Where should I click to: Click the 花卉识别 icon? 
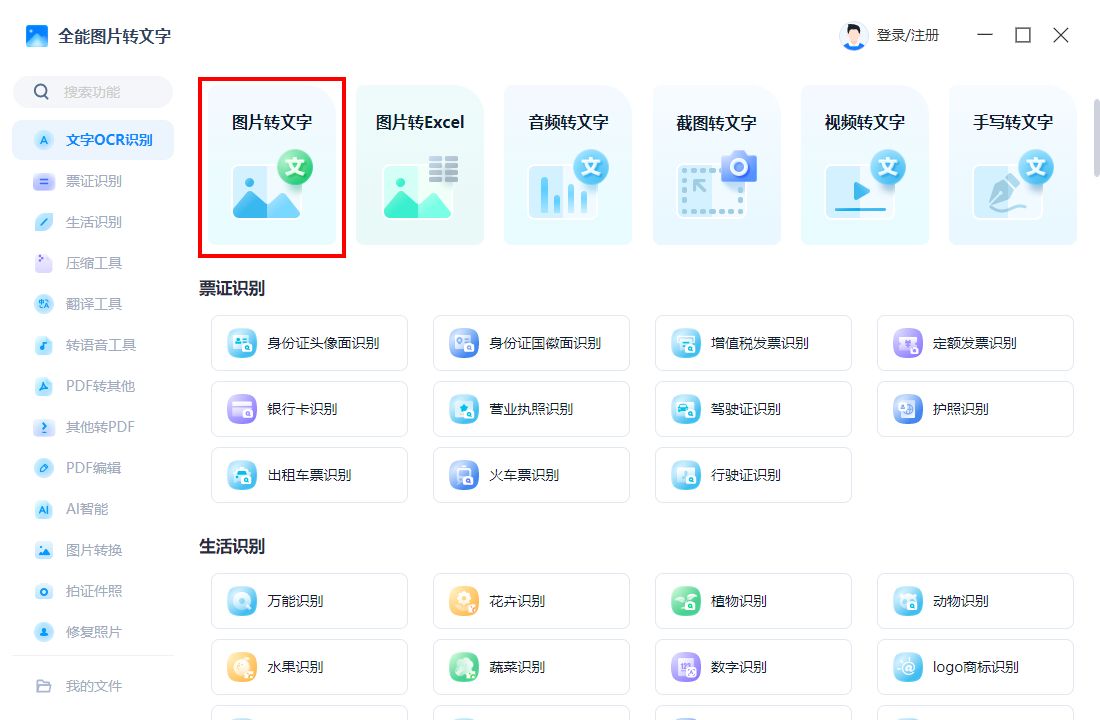pyautogui.click(x=464, y=601)
